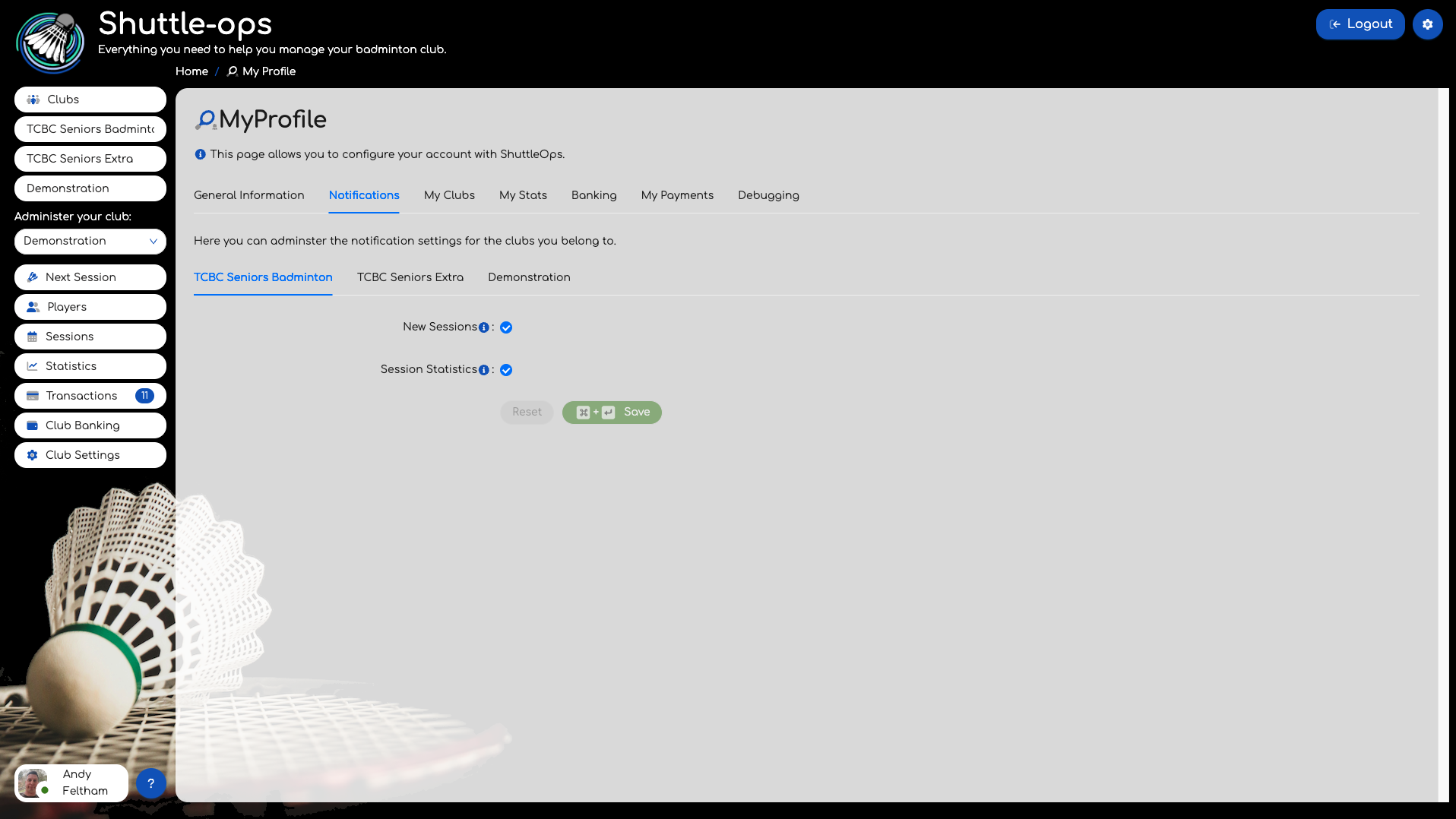1456x819 pixels.
Task: Click the Reset button
Action: point(527,413)
